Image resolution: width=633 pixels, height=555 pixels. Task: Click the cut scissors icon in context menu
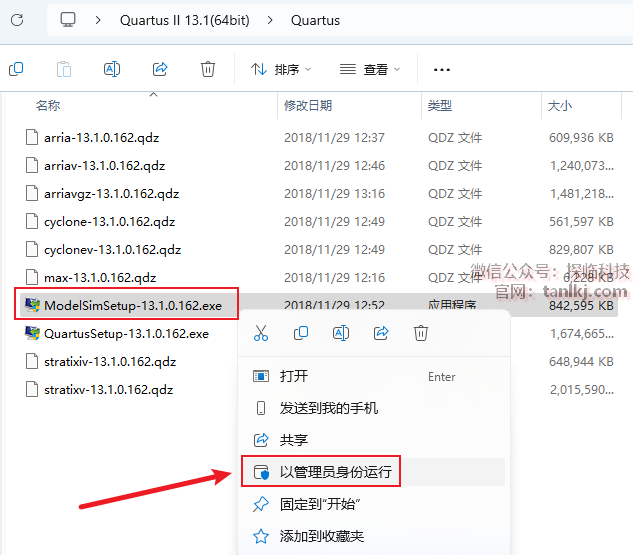pos(261,333)
